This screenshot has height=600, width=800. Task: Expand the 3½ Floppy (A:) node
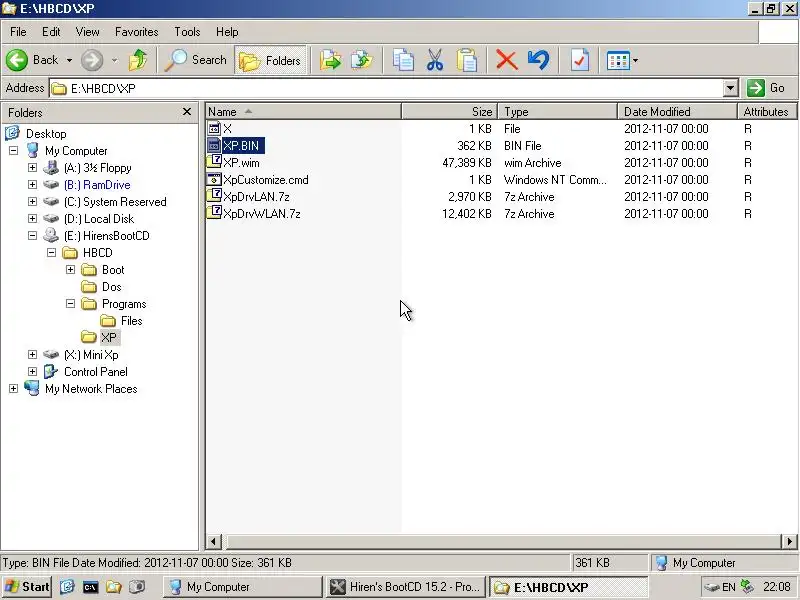point(32,167)
